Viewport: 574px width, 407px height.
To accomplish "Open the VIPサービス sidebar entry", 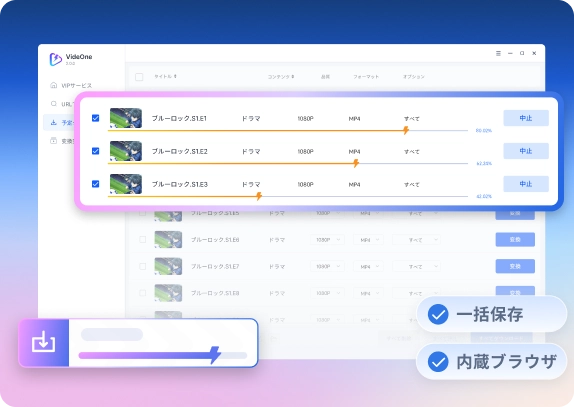I will [x=71, y=85].
